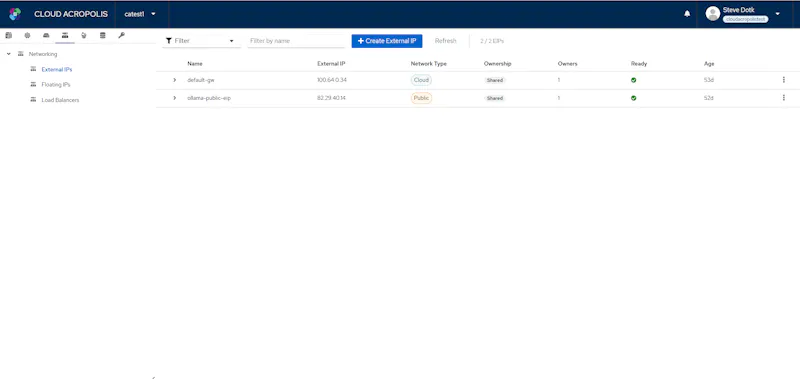Click the 53d age value
800x379 pixels.
click(709, 80)
